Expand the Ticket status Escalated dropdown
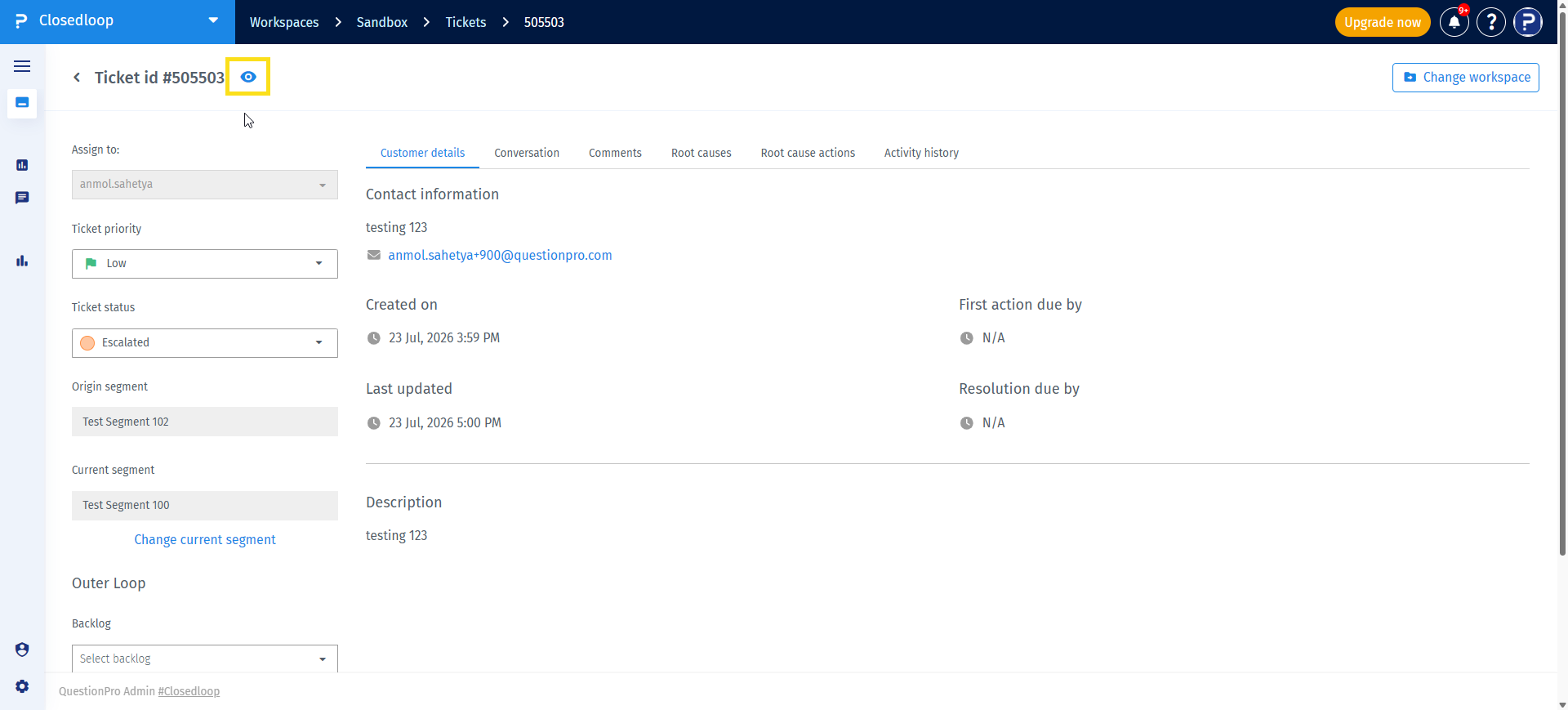This screenshot has width=1568, height=710. [x=205, y=343]
